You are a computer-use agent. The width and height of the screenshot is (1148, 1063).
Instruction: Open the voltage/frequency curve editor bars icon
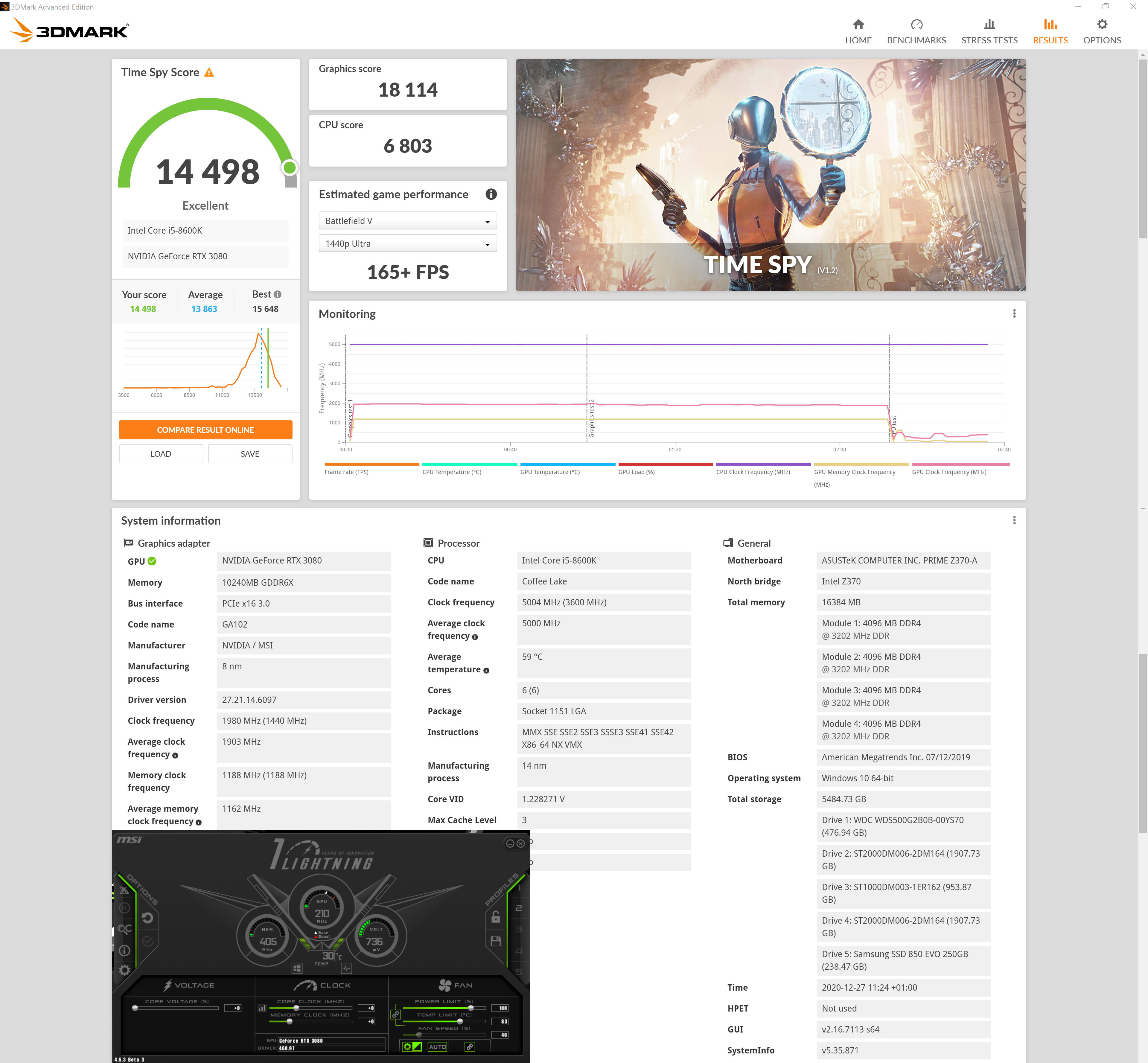[x=262, y=1008]
